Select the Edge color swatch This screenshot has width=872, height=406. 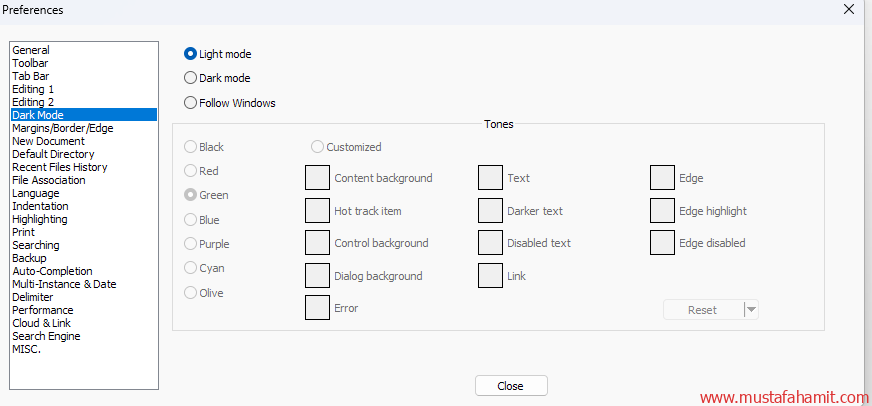[662, 178]
